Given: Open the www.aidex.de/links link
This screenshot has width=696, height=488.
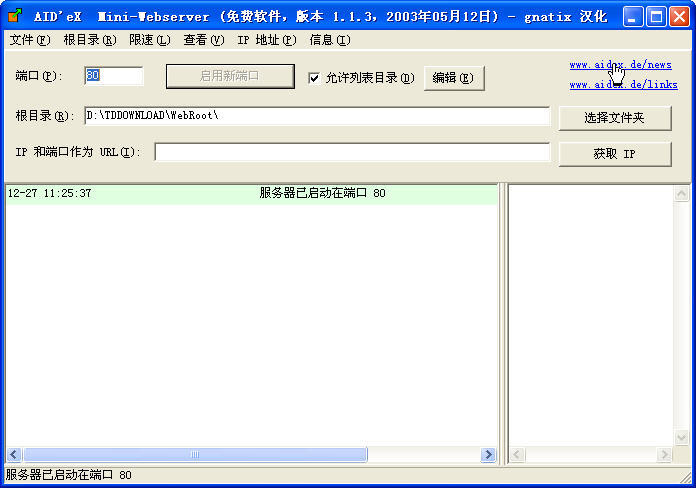Looking at the screenshot, I should 623,84.
